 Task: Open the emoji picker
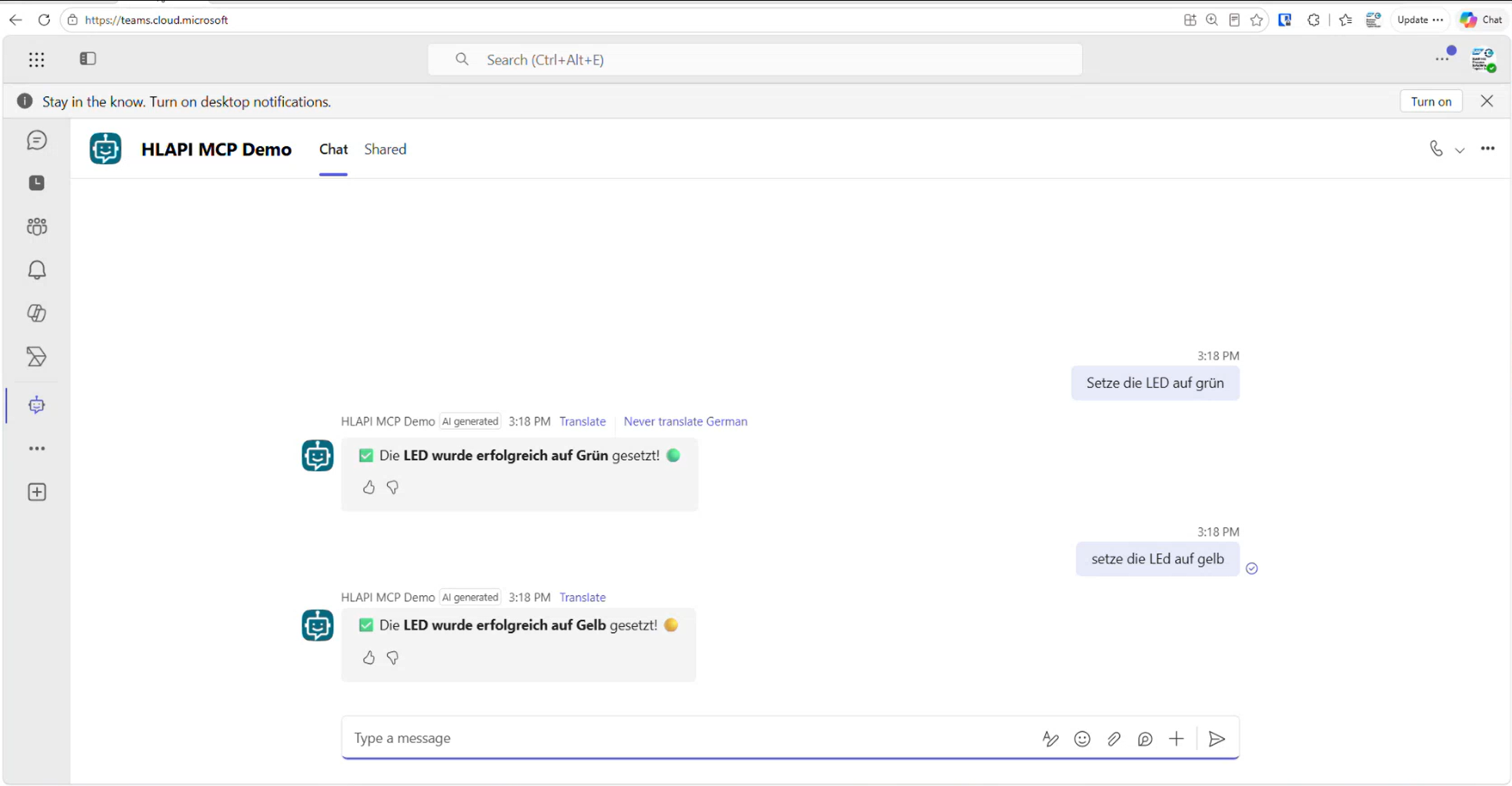click(1082, 739)
